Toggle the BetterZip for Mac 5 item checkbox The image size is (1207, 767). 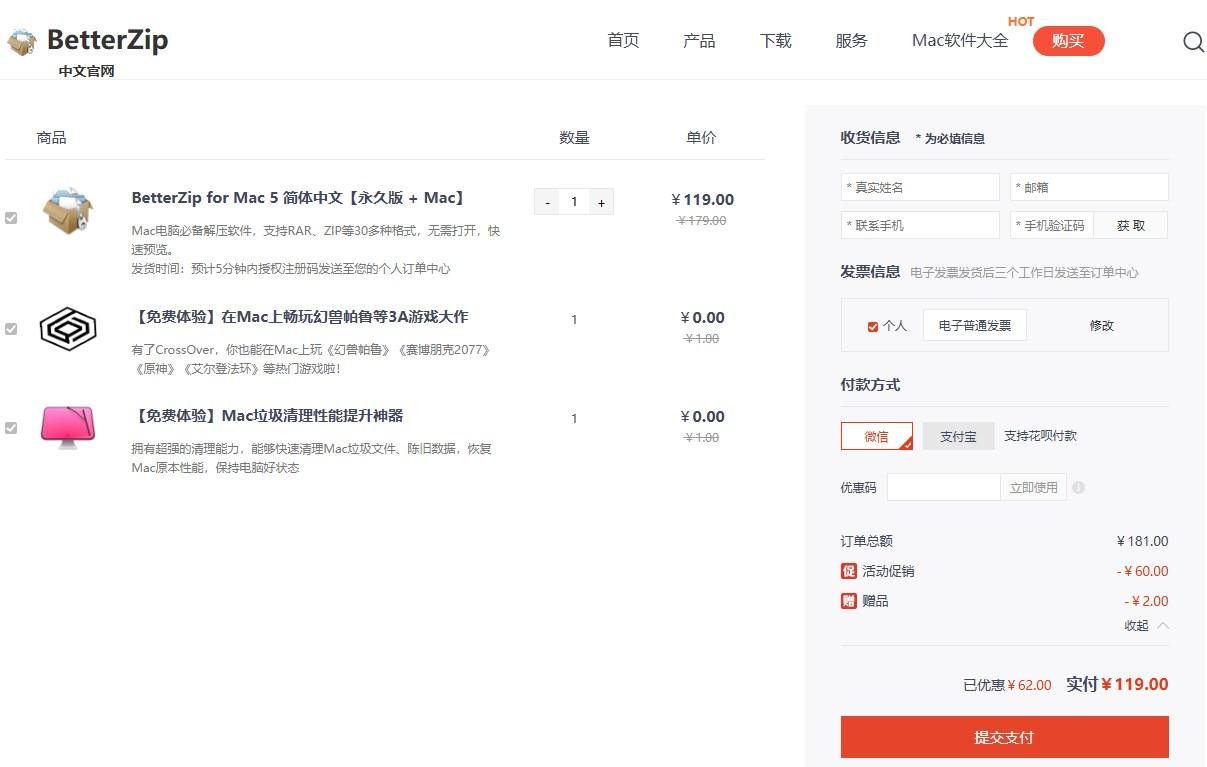11,218
